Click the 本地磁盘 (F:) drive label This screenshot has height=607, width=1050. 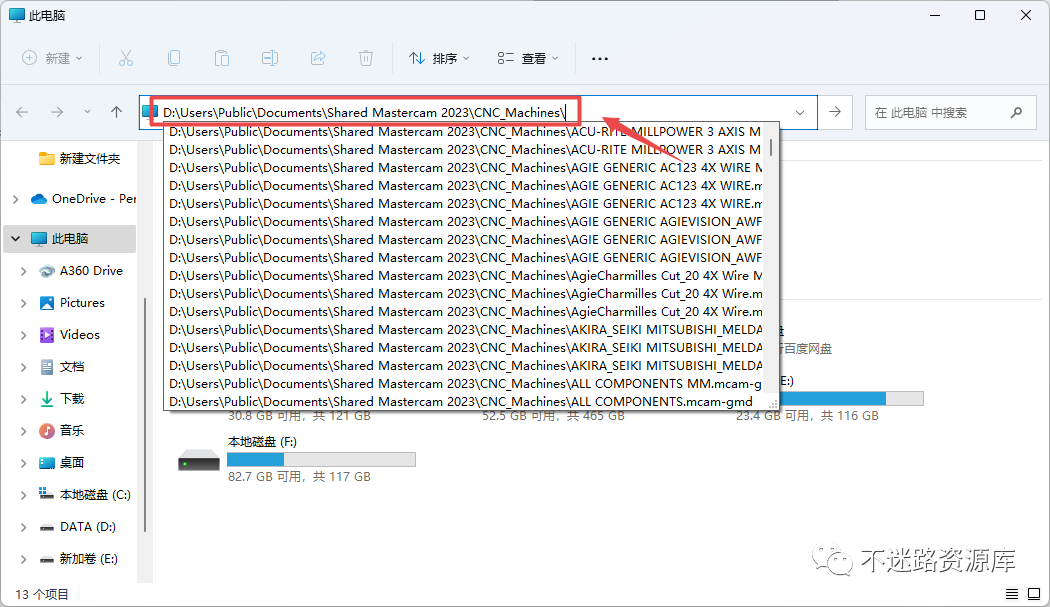[262, 442]
